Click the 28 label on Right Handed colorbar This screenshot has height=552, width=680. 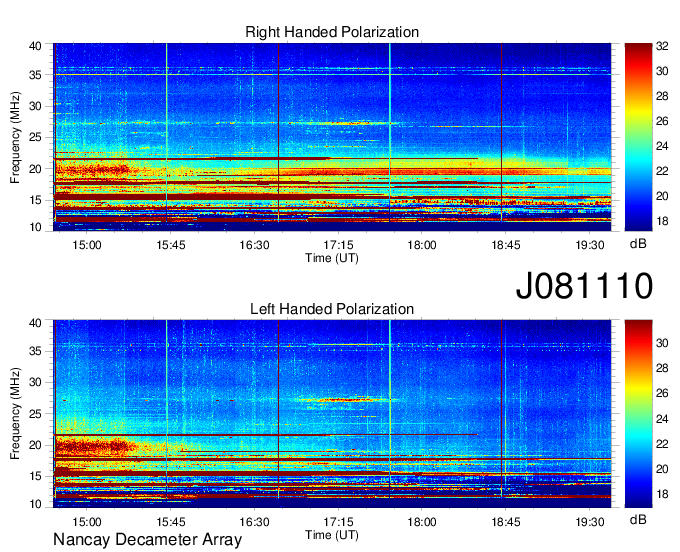[662, 96]
